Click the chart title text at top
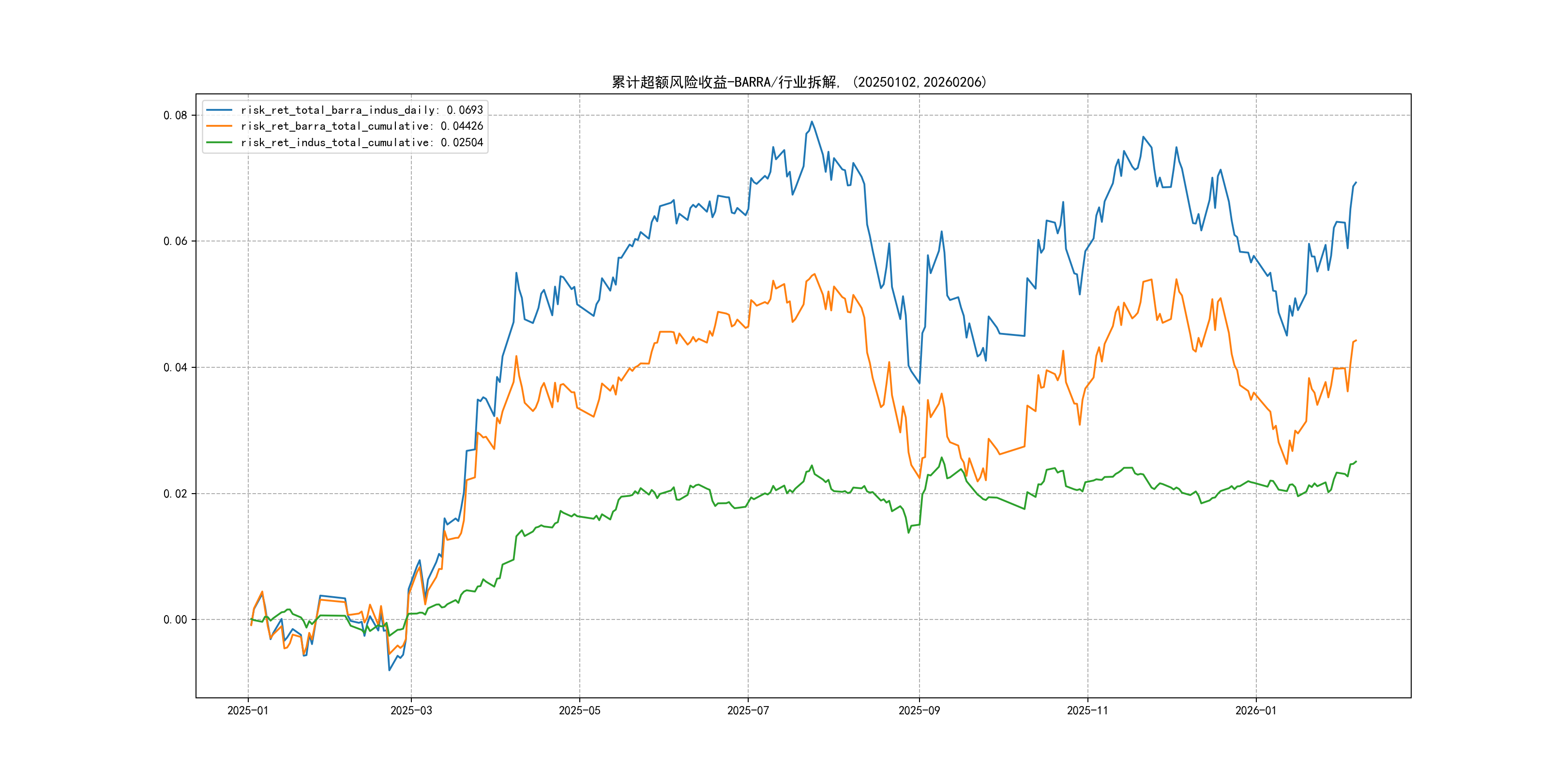This screenshot has width=1568, height=784. [x=799, y=82]
